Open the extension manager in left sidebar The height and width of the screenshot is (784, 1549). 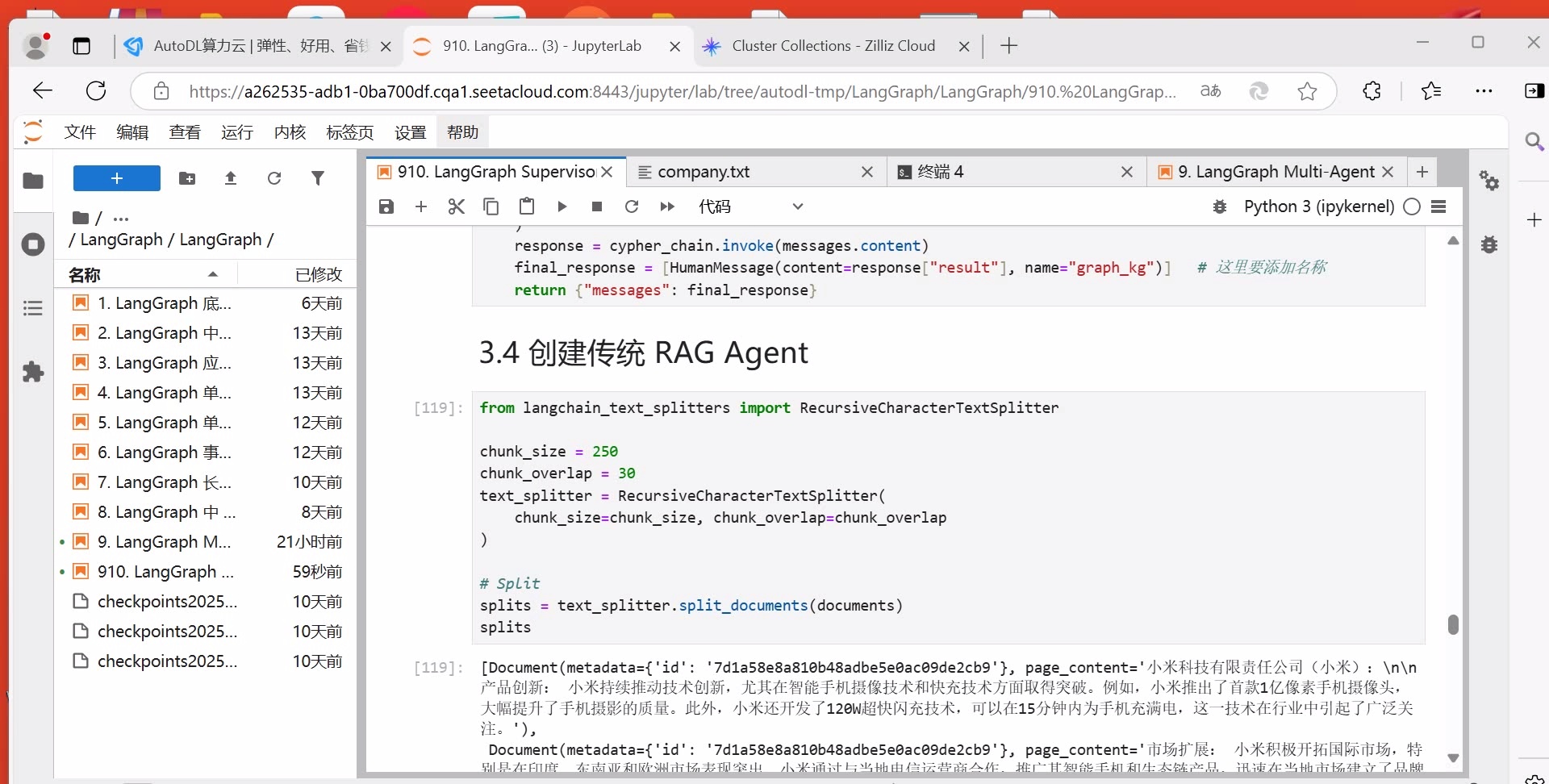pos(32,372)
